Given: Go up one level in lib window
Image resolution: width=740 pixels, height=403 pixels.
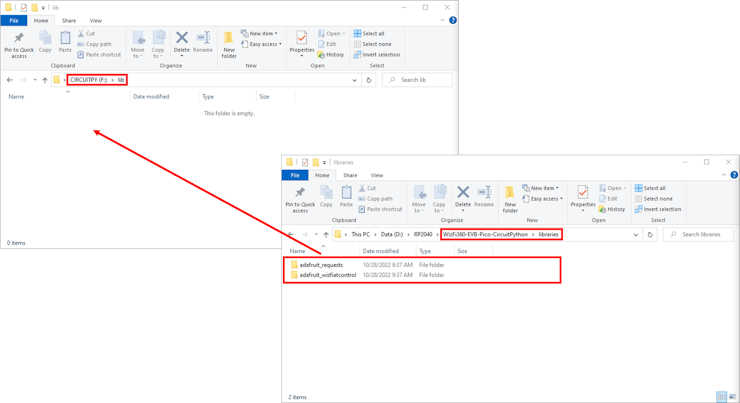Looking at the screenshot, I should (x=45, y=80).
